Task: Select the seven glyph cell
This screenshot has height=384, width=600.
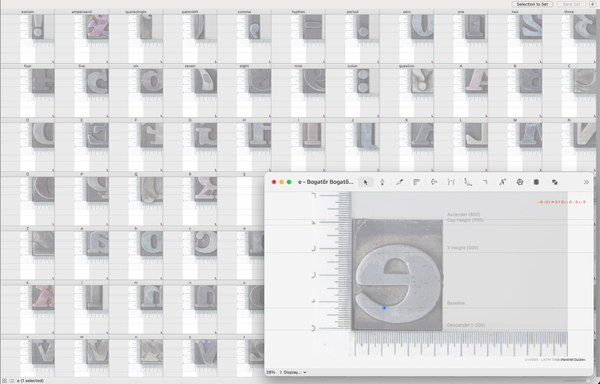Action: point(190,91)
